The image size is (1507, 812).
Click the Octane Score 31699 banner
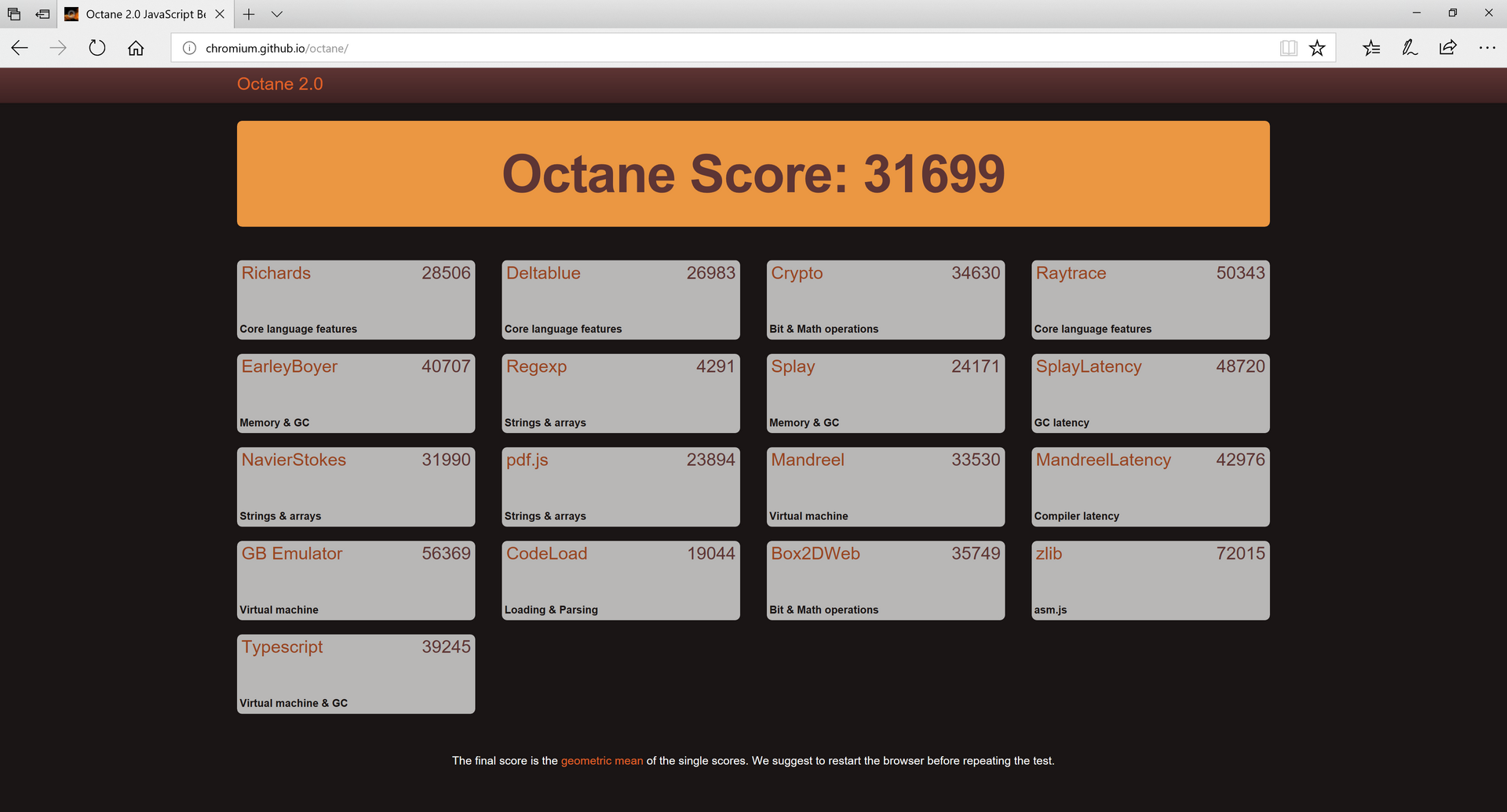tap(753, 173)
